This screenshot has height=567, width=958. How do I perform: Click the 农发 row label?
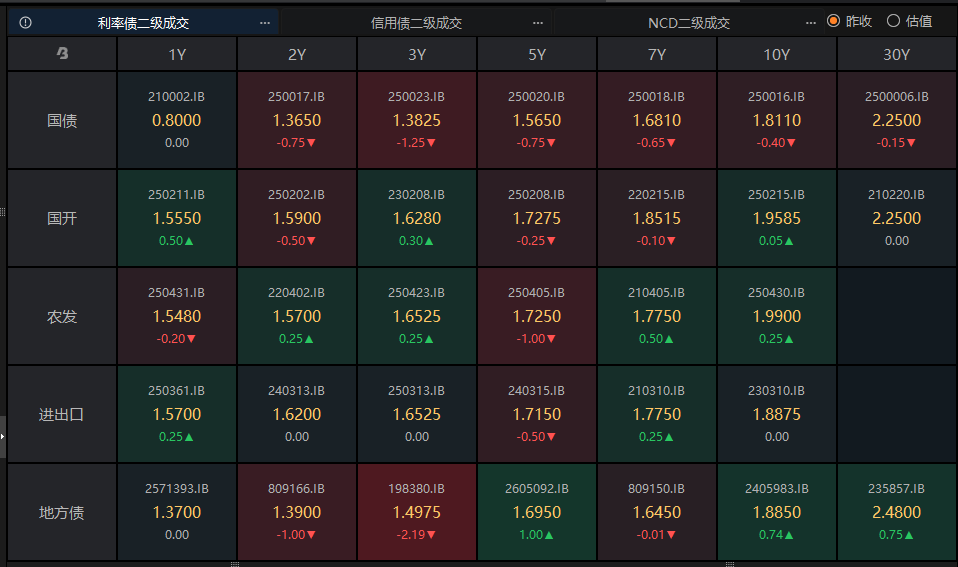62,316
